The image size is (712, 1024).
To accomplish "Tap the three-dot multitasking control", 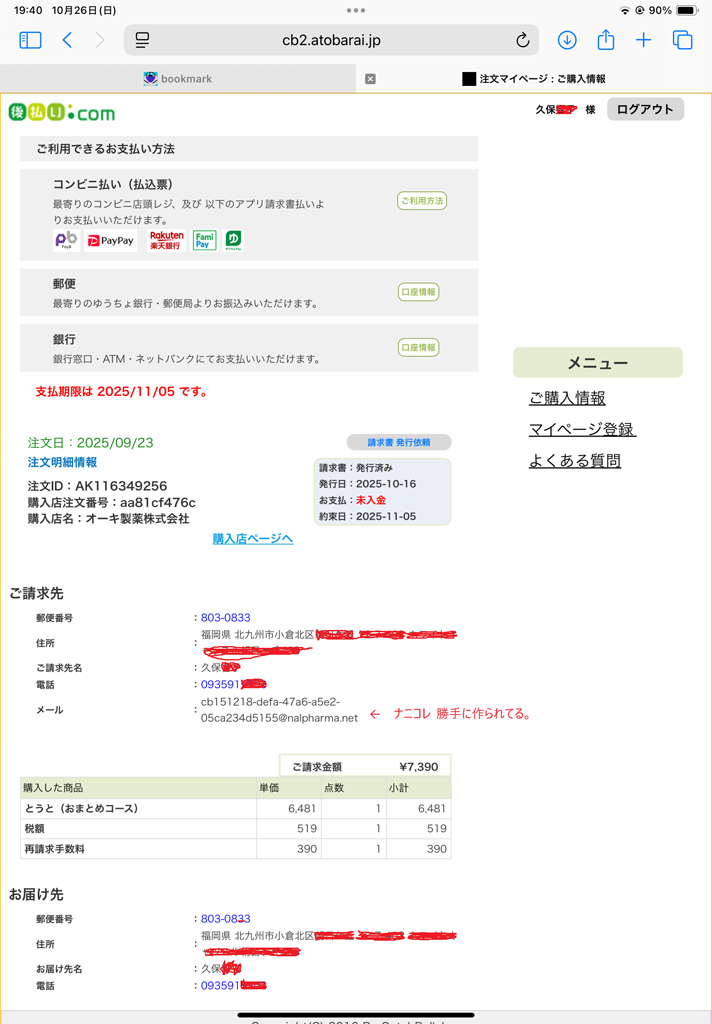I will coord(356,10).
